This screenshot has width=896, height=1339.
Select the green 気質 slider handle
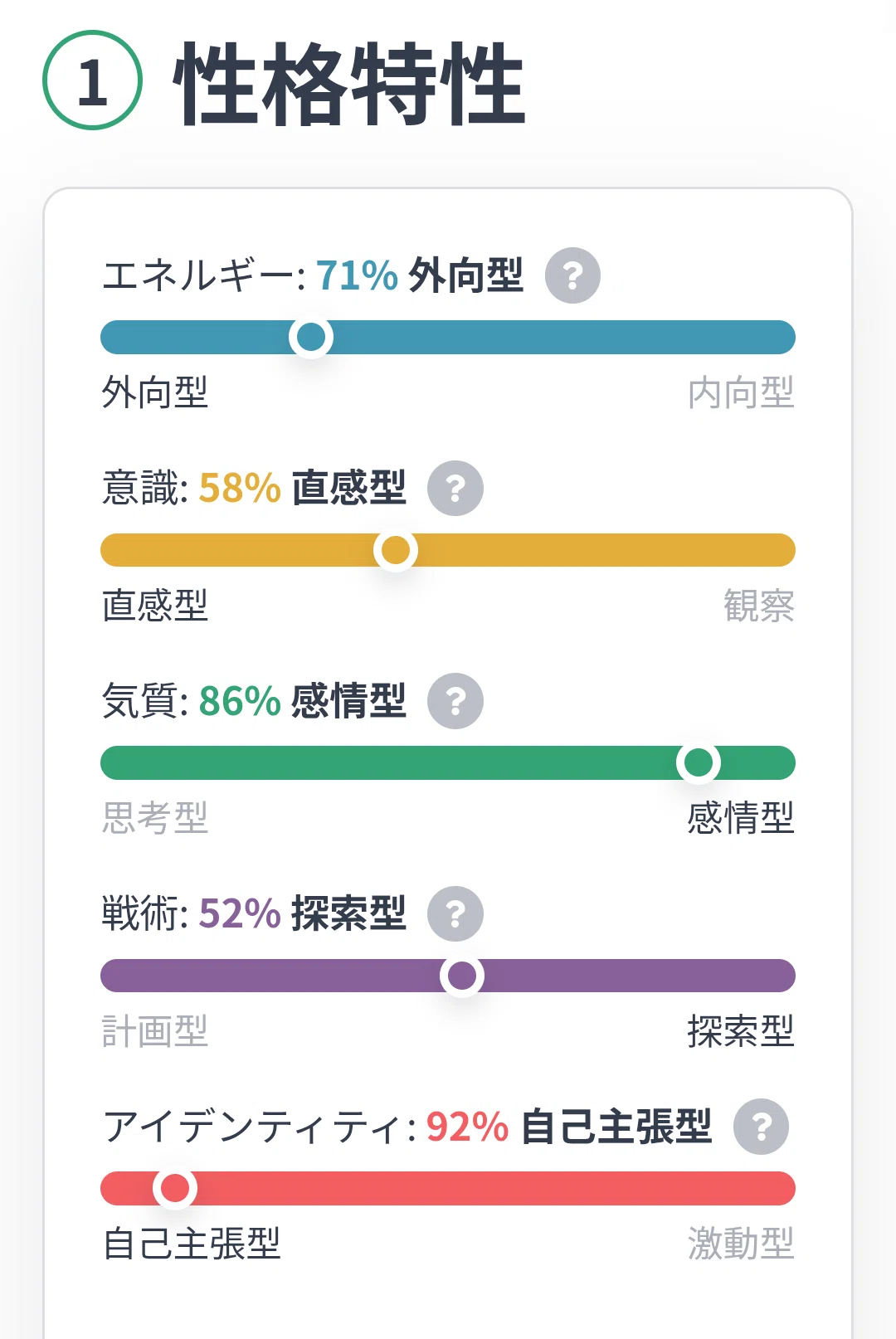coord(699,762)
